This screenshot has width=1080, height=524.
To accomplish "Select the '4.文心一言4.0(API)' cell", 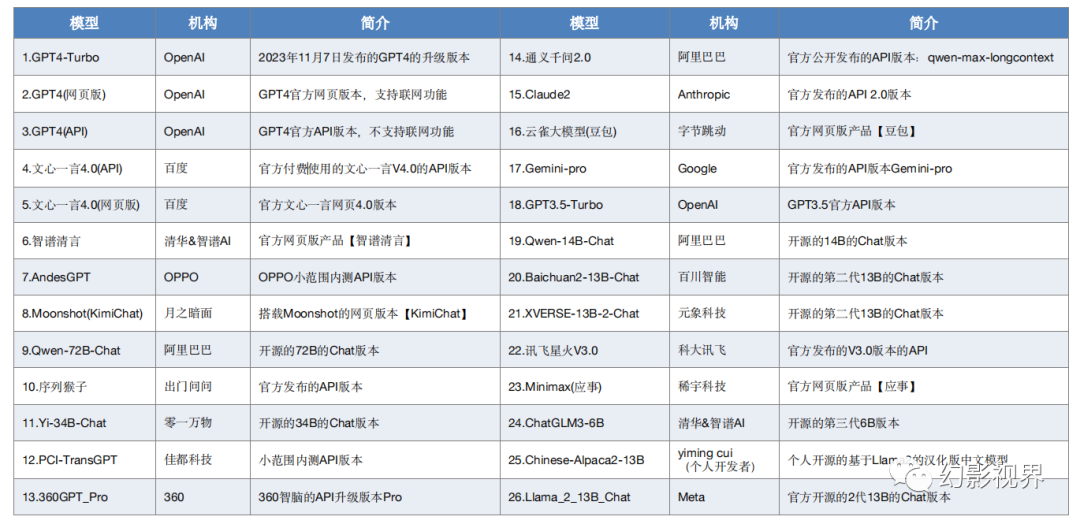I will (x=84, y=168).
